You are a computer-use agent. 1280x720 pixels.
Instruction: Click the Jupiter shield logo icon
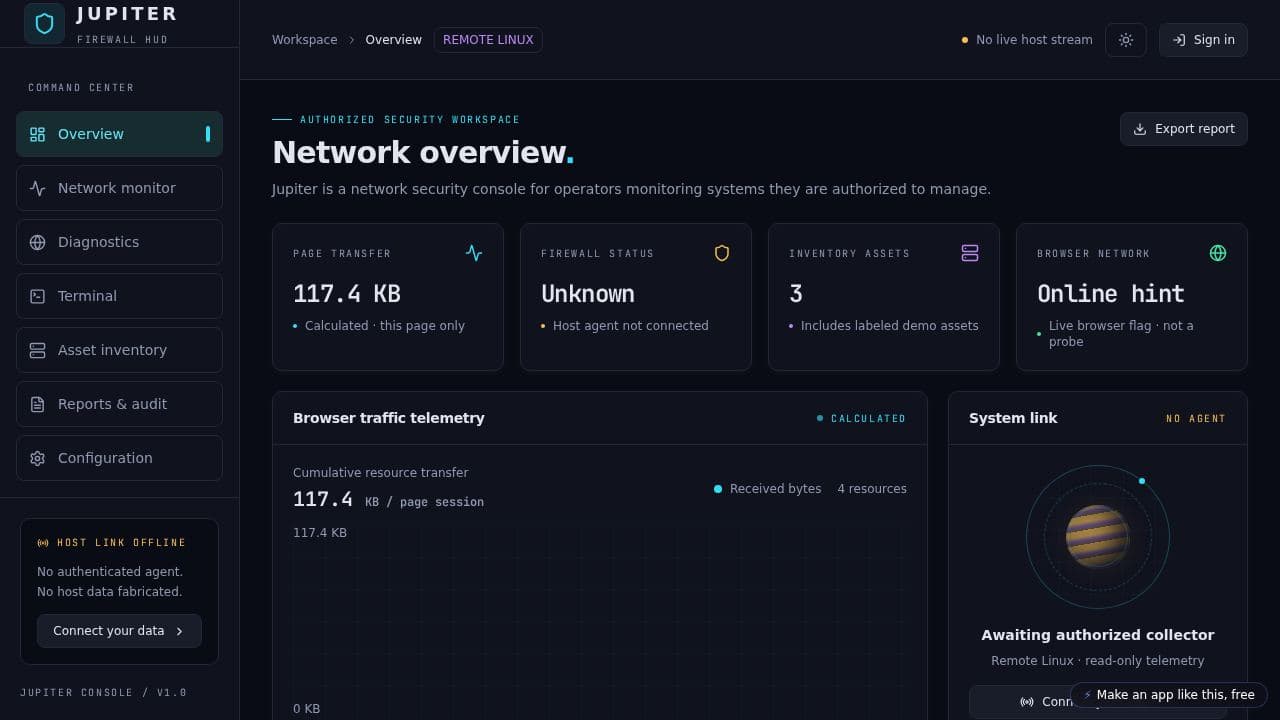point(44,23)
